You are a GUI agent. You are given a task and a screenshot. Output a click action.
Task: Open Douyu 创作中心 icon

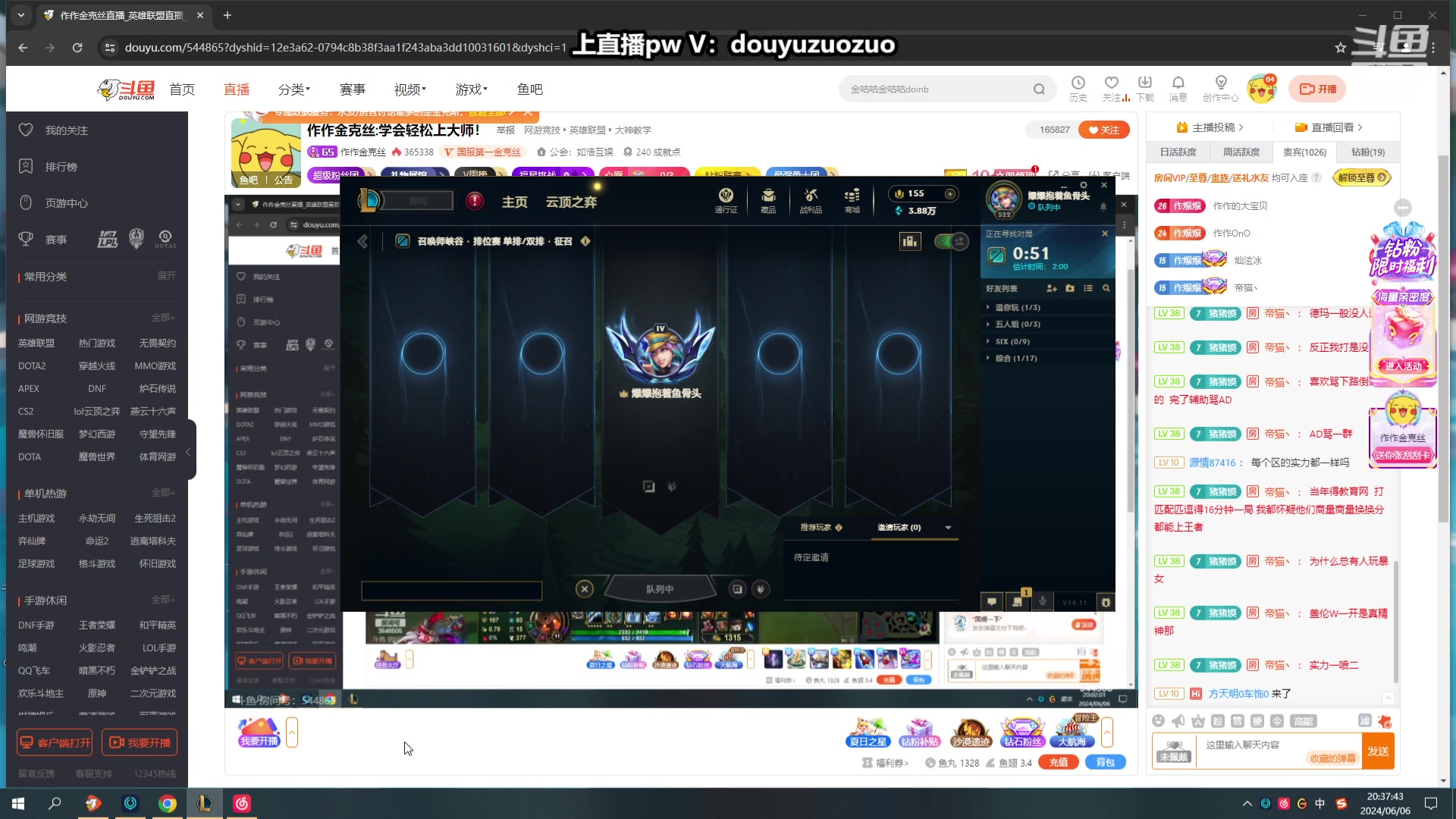(x=1220, y=89)
